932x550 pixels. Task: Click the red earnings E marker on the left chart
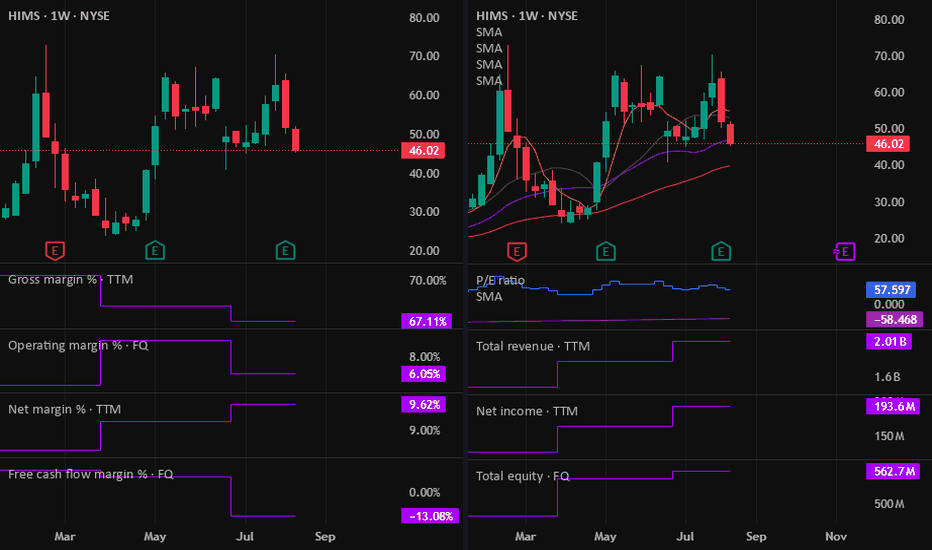(55, 250)
